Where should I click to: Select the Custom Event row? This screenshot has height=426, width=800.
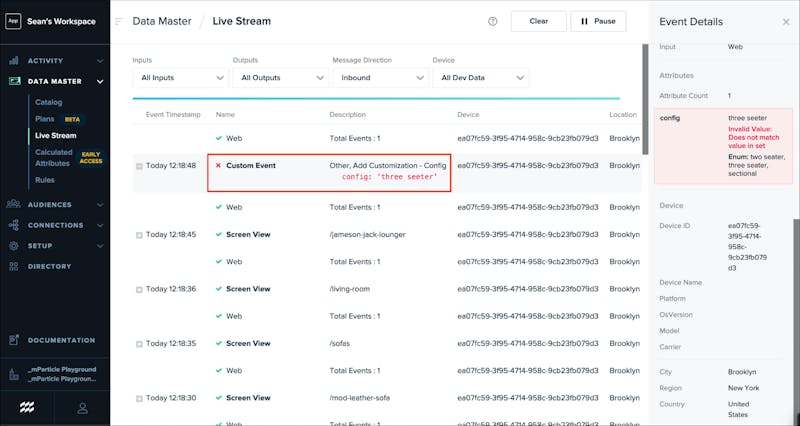[x=387, y=173]
